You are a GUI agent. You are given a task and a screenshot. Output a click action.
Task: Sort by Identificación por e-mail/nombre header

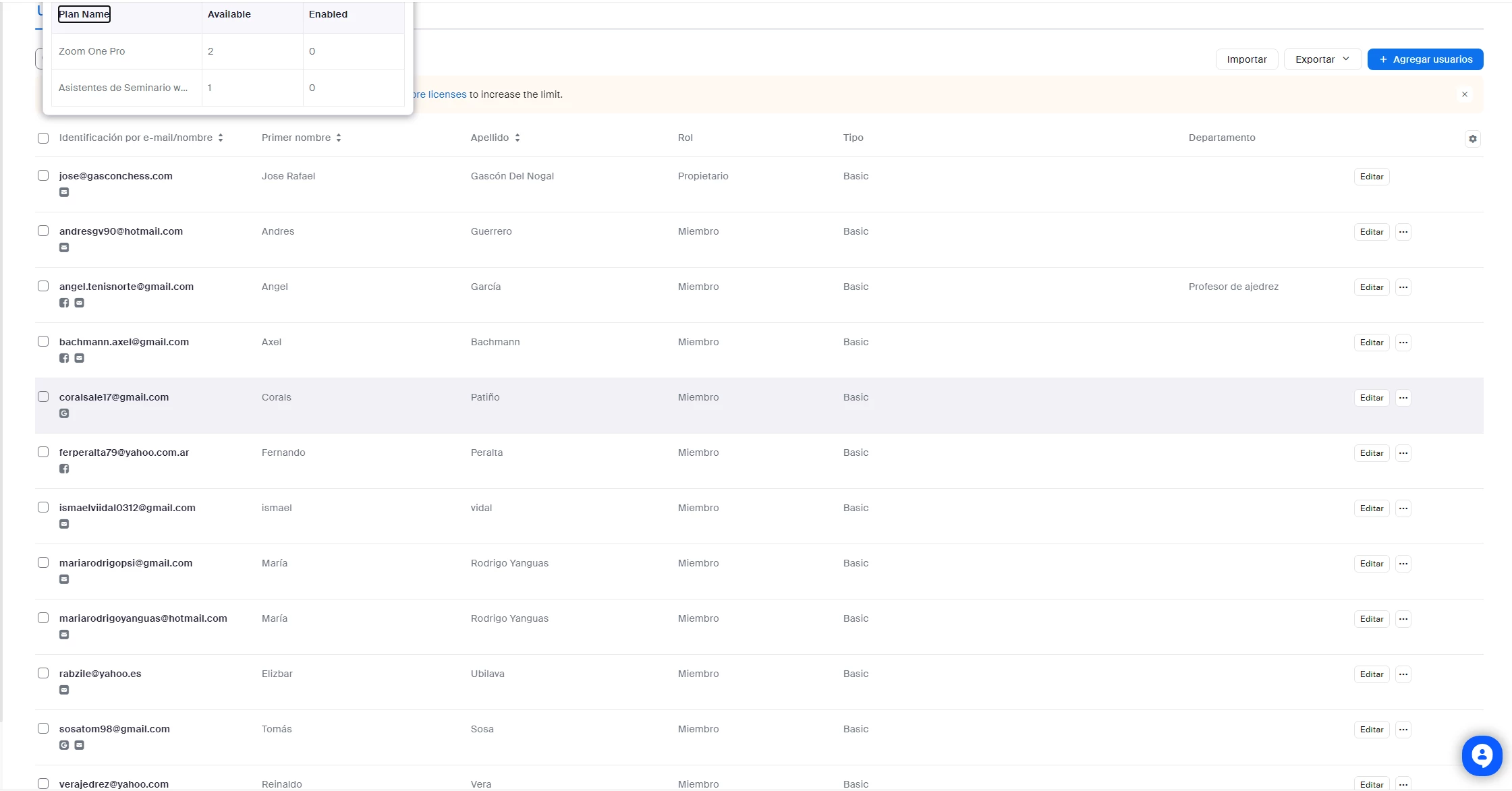(x=220, y=138)
